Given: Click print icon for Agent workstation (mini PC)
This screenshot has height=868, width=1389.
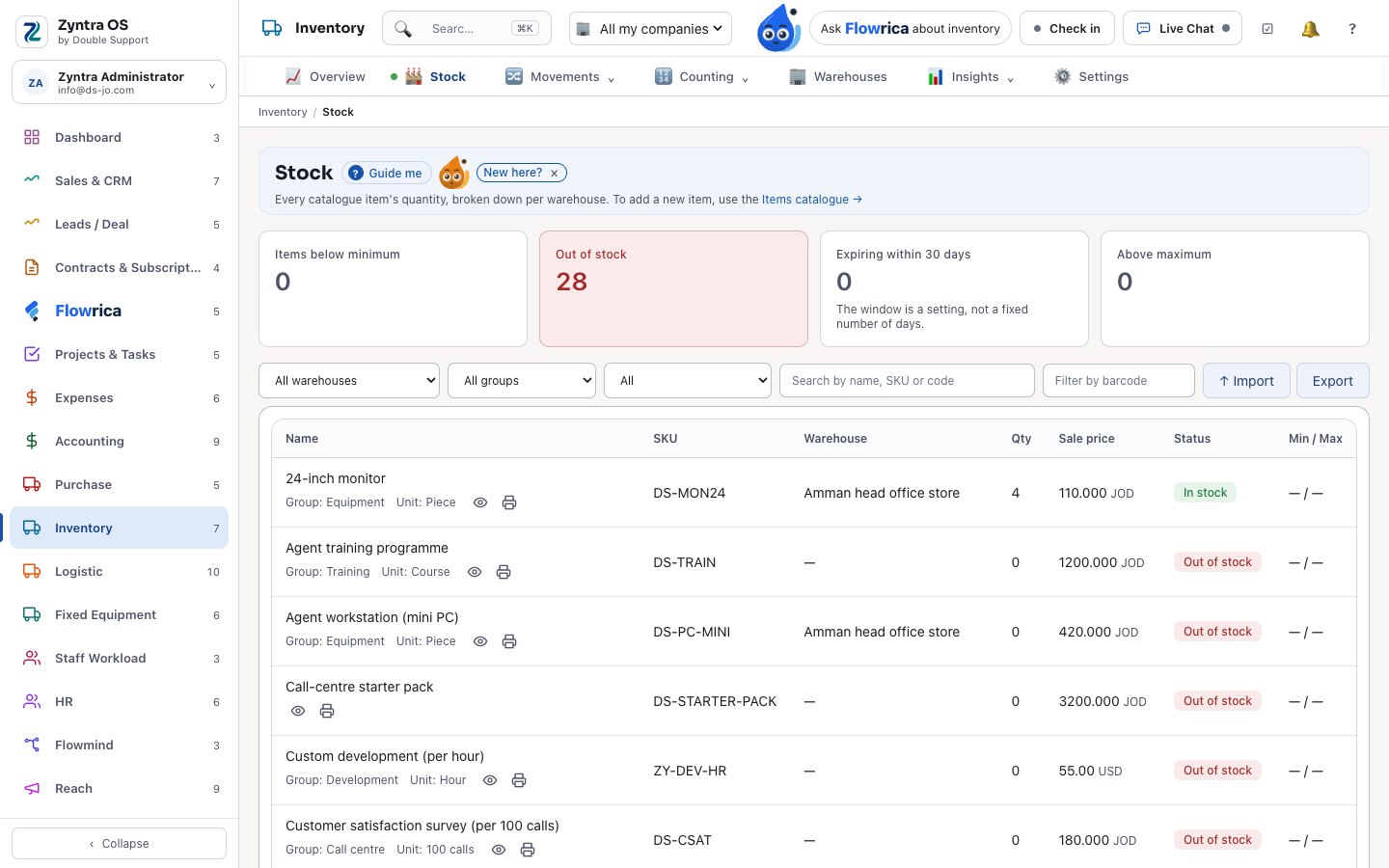Looking at the screenshot, I should (509, 641).
